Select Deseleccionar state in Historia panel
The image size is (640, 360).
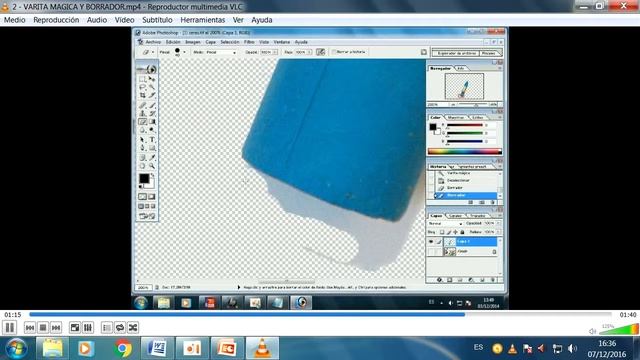coord(458,180)
